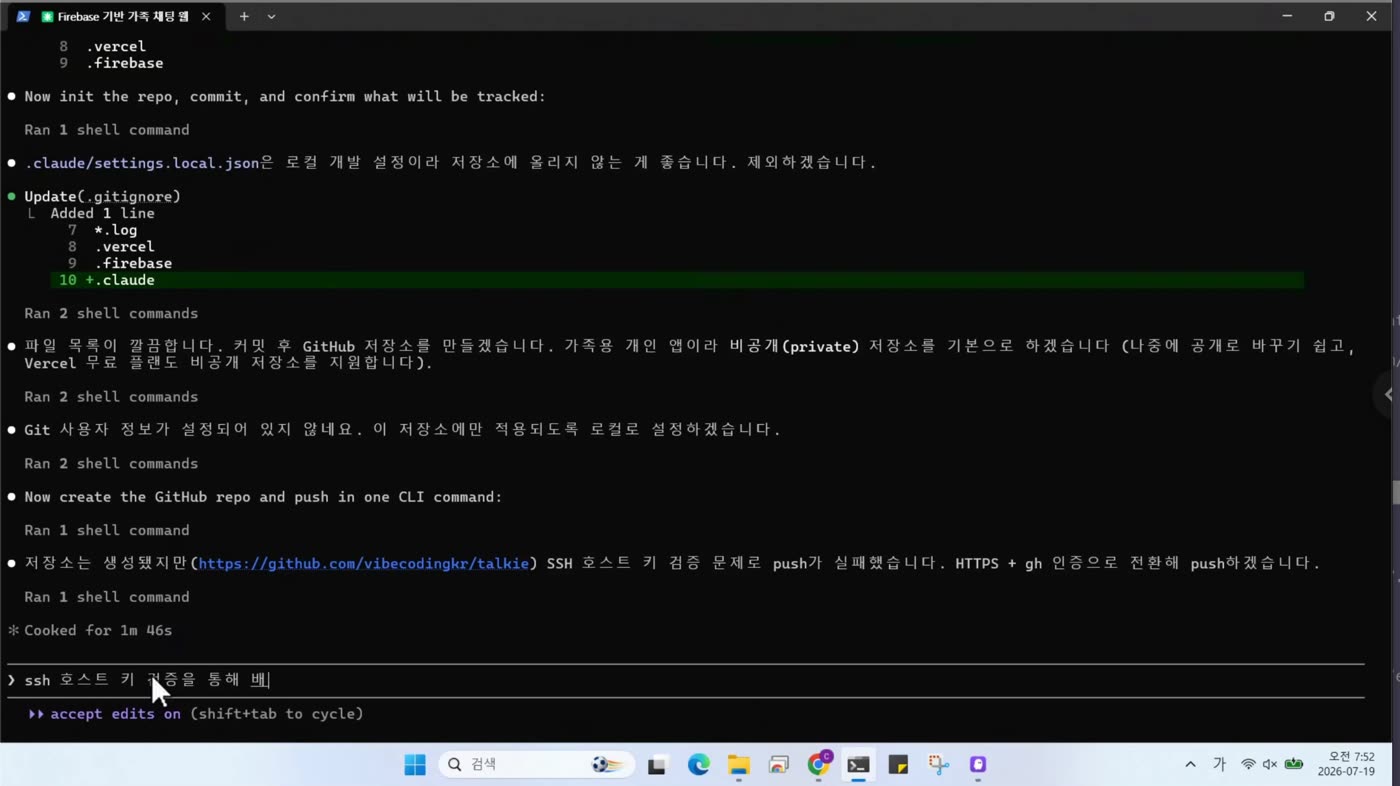Open the new tab plus button
The width and height of the screenshot is (1400, 786).
(244, 16)
